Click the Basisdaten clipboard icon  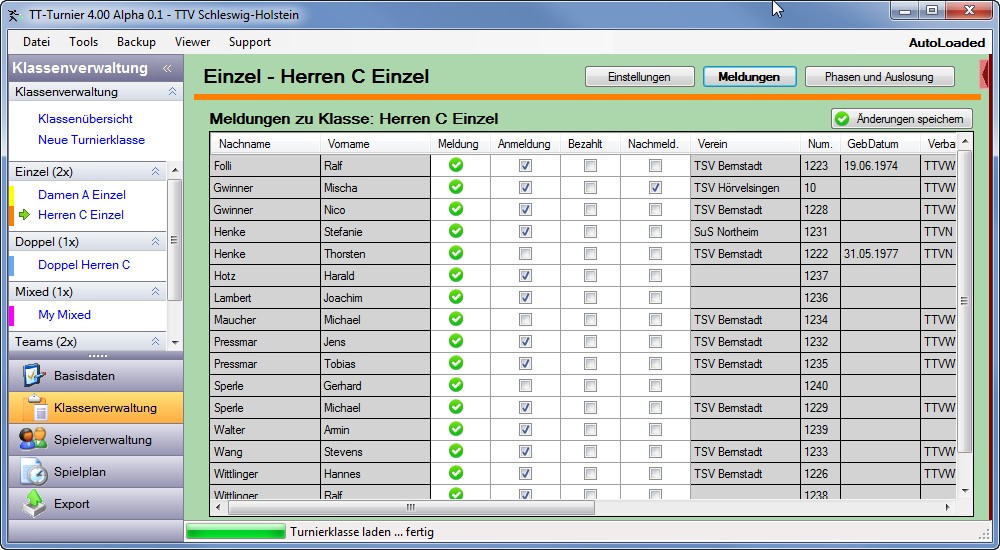pyautogui.click(x=35, y=376)
